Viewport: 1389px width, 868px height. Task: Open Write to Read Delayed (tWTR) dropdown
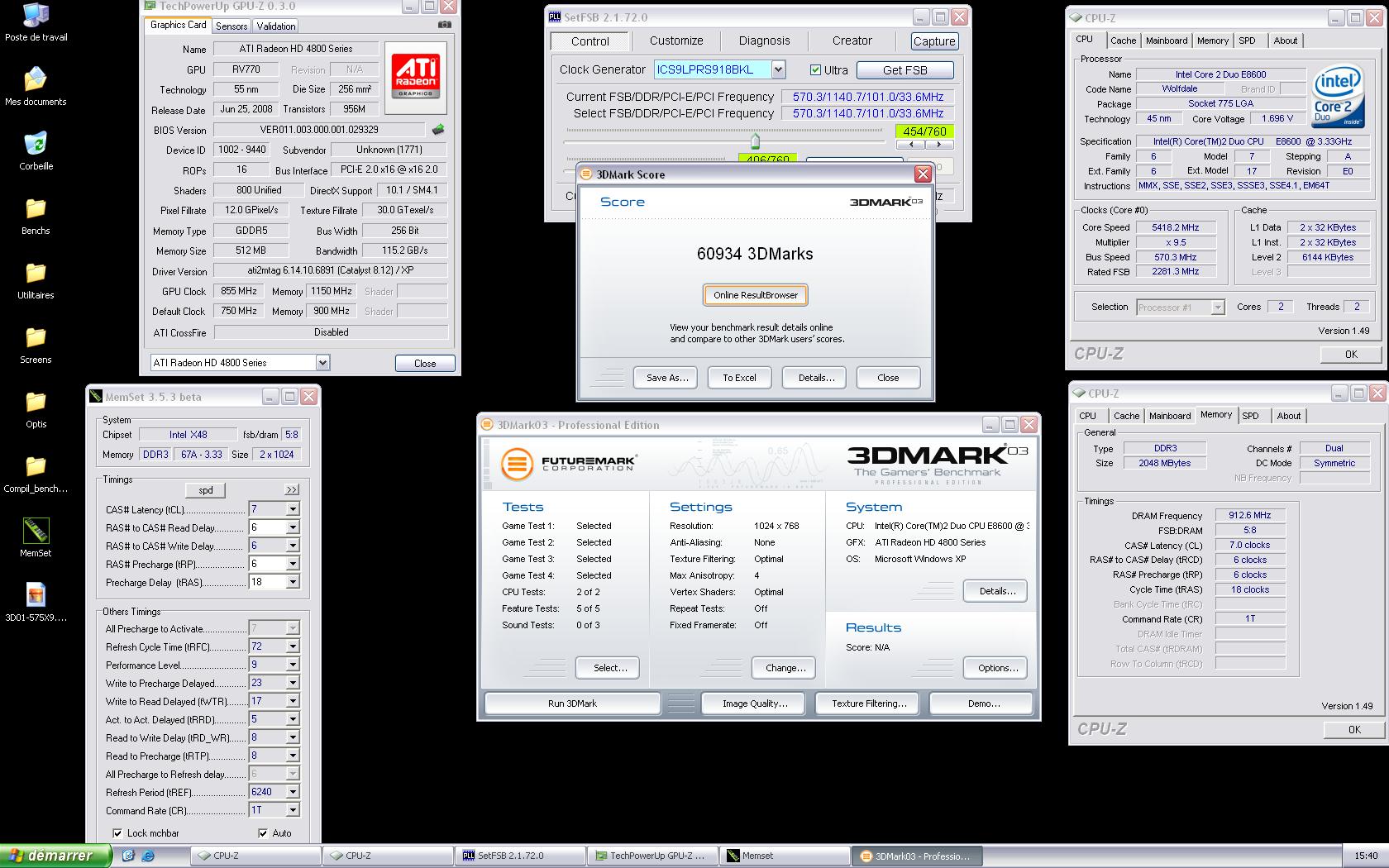click(293, 701)
